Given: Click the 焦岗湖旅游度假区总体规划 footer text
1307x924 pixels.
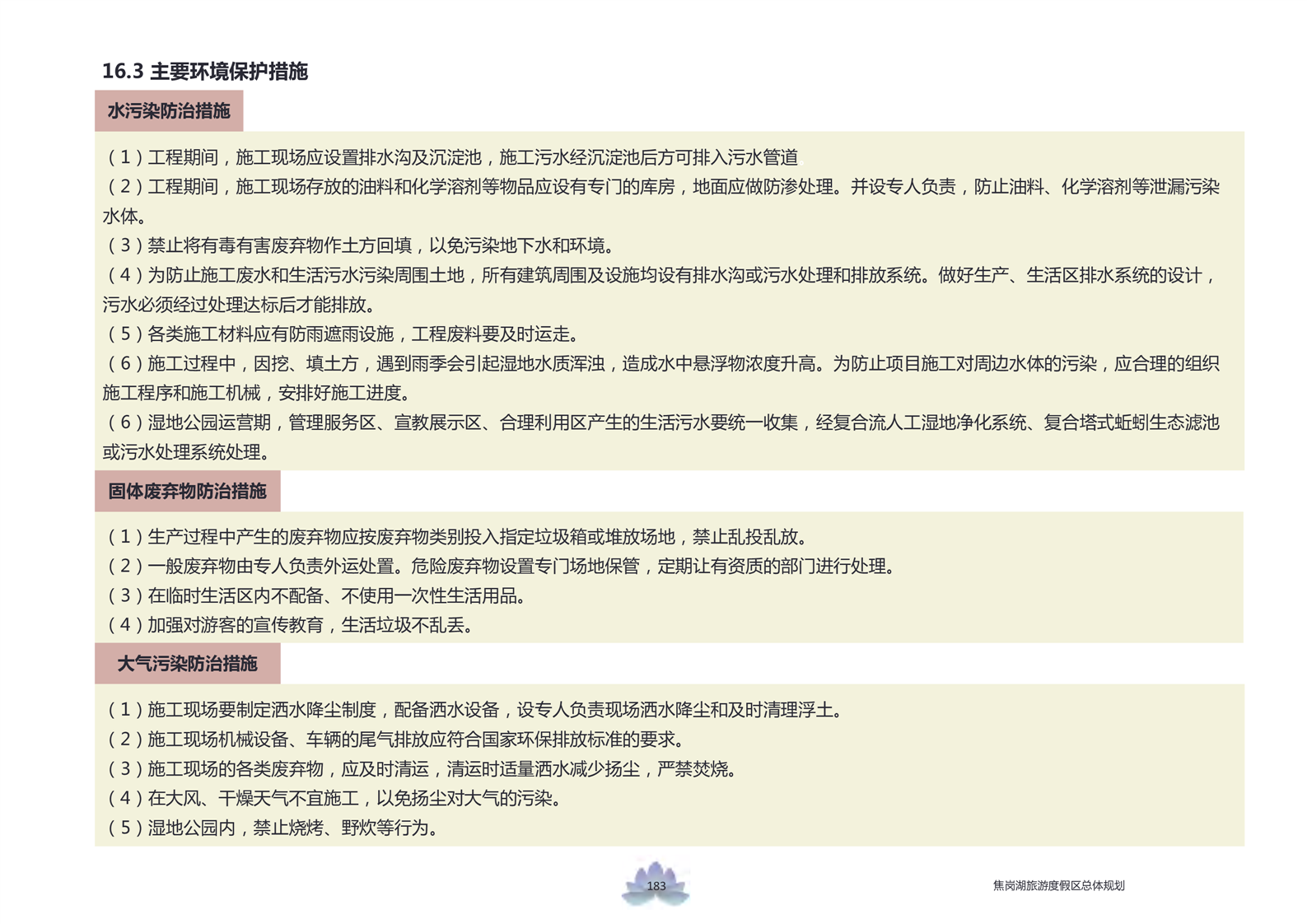Looking at the screenshot, I should 1058,886.
